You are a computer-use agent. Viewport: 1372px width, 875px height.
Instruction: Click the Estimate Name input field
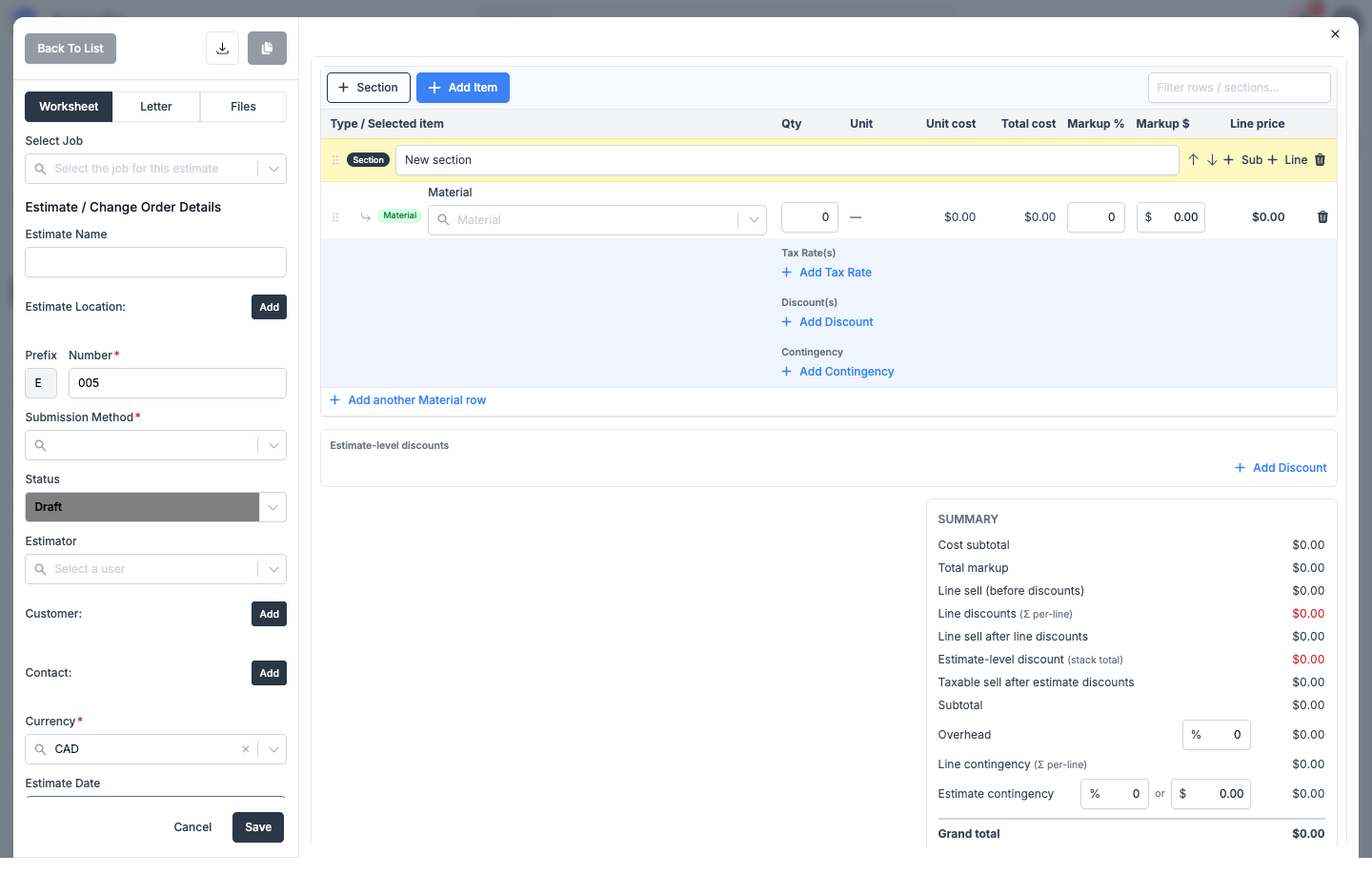coord(155,262)
